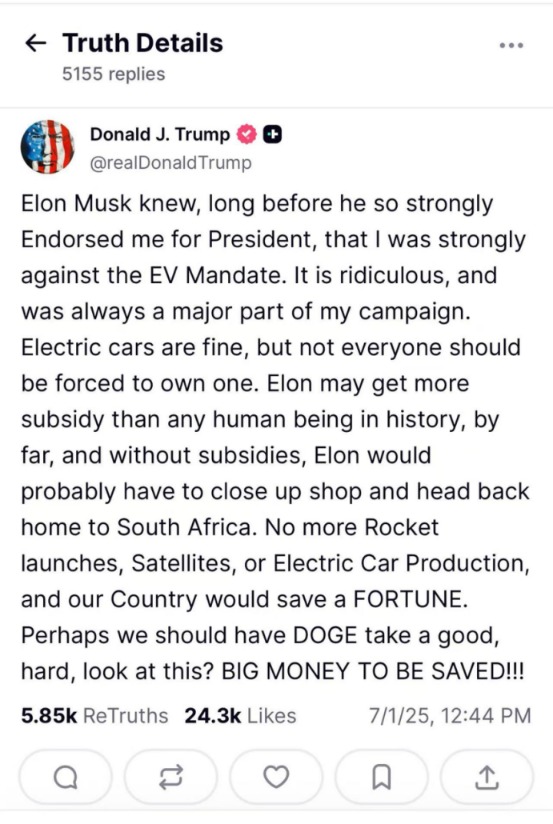Open the three-dots more options menu
The image size is (553, 824).
point(511,45)
